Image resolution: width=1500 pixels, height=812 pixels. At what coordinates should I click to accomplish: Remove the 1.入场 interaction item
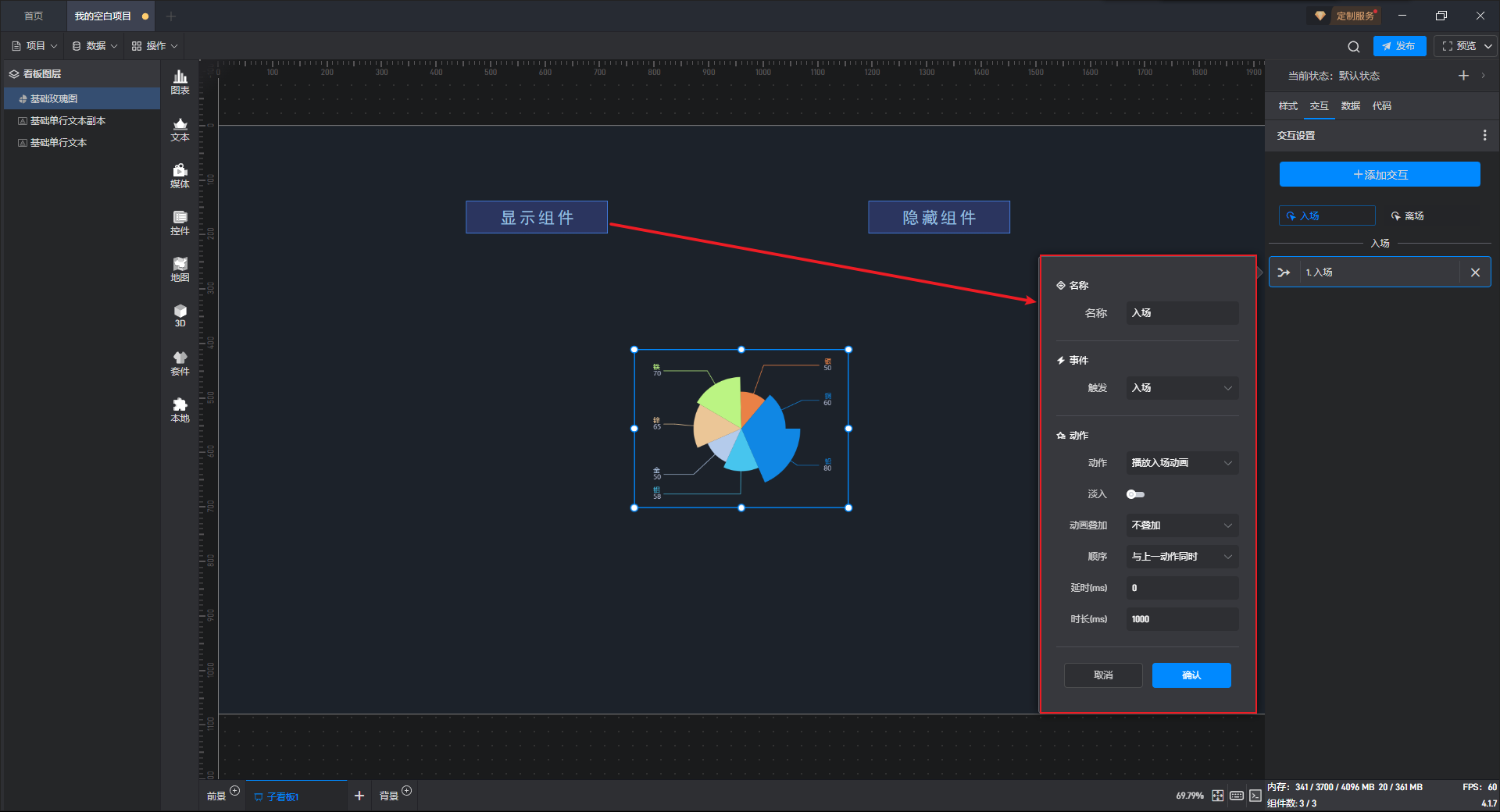click(x=1475, y=272)
